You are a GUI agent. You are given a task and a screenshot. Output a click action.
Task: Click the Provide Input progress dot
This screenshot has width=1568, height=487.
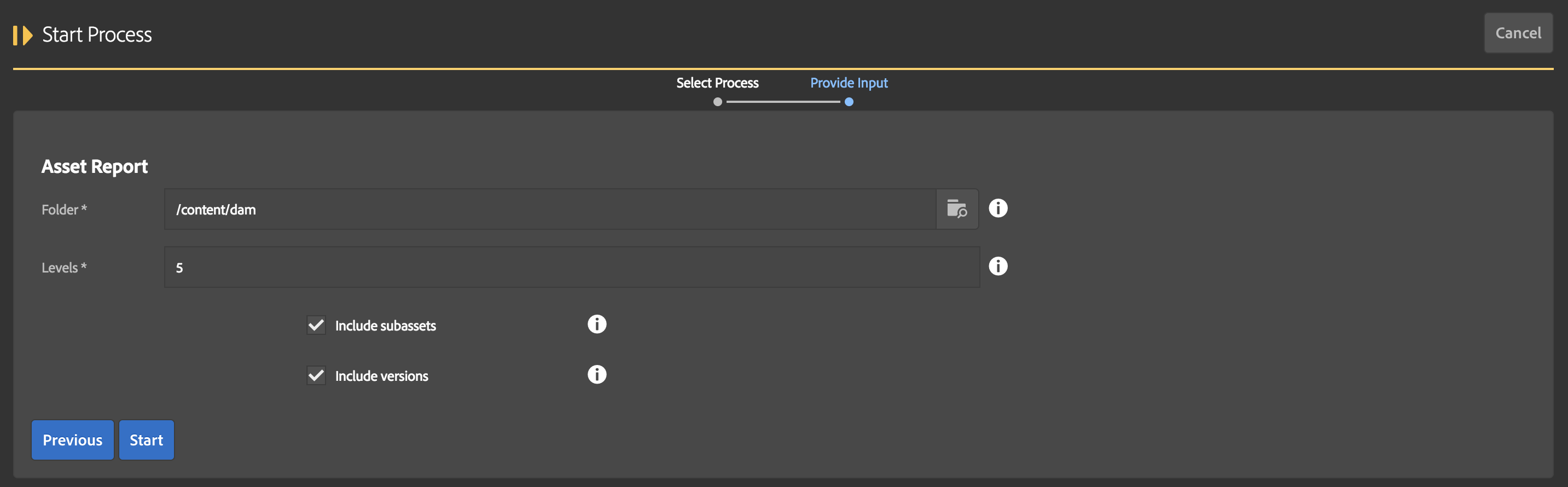(x=850, y=102)
